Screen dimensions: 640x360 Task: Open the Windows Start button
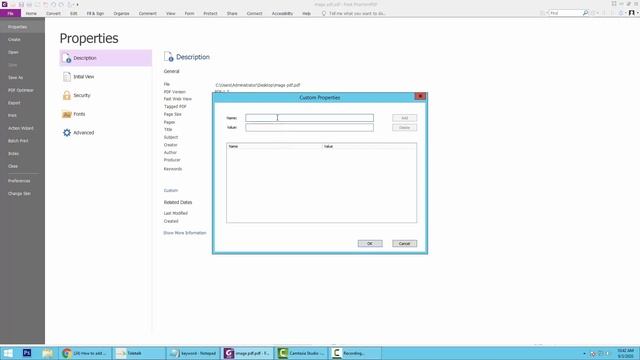tap(8, 353)
